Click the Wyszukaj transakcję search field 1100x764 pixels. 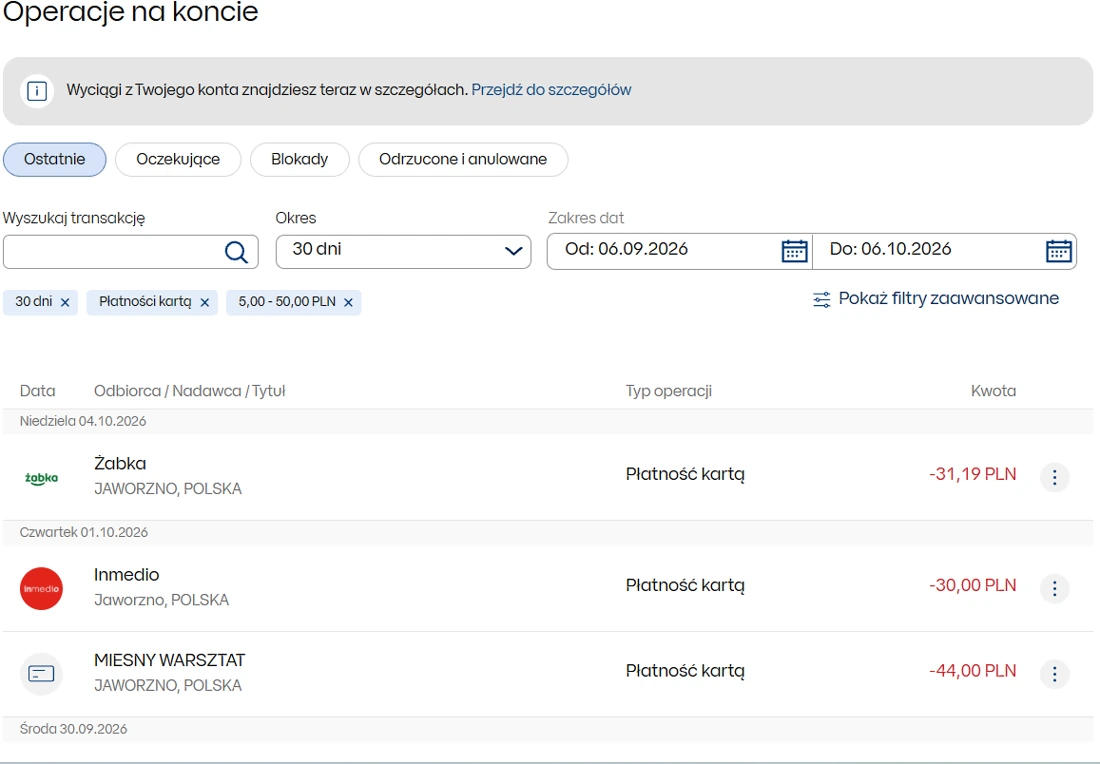130,251
